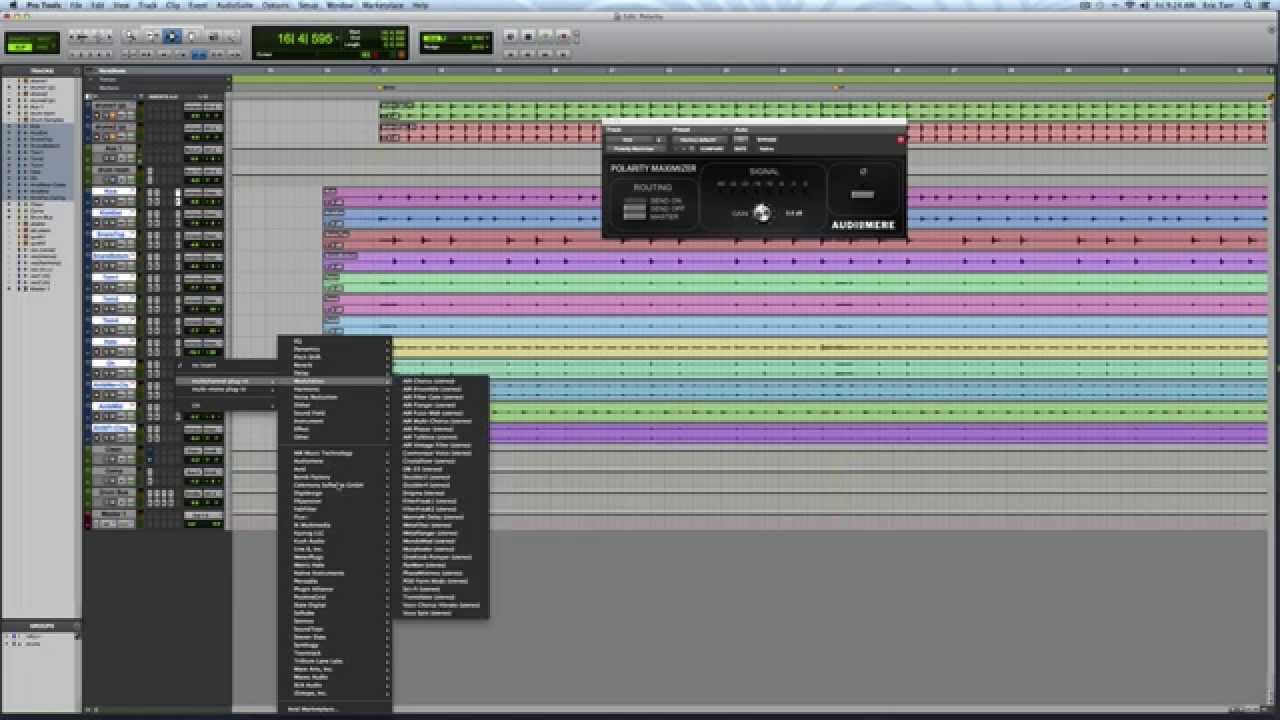The height and width of the screenshot is (720, 1280).
Task: Click the Stop transport button
Action: pyautogui.click(x=529, y=36)
